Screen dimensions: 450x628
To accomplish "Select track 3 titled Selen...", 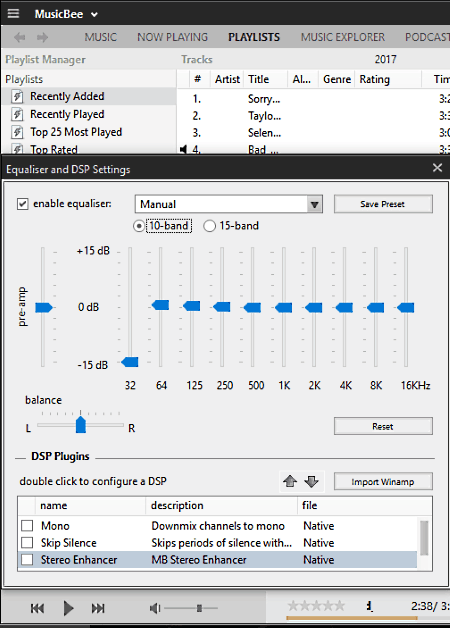I will 264,133.
